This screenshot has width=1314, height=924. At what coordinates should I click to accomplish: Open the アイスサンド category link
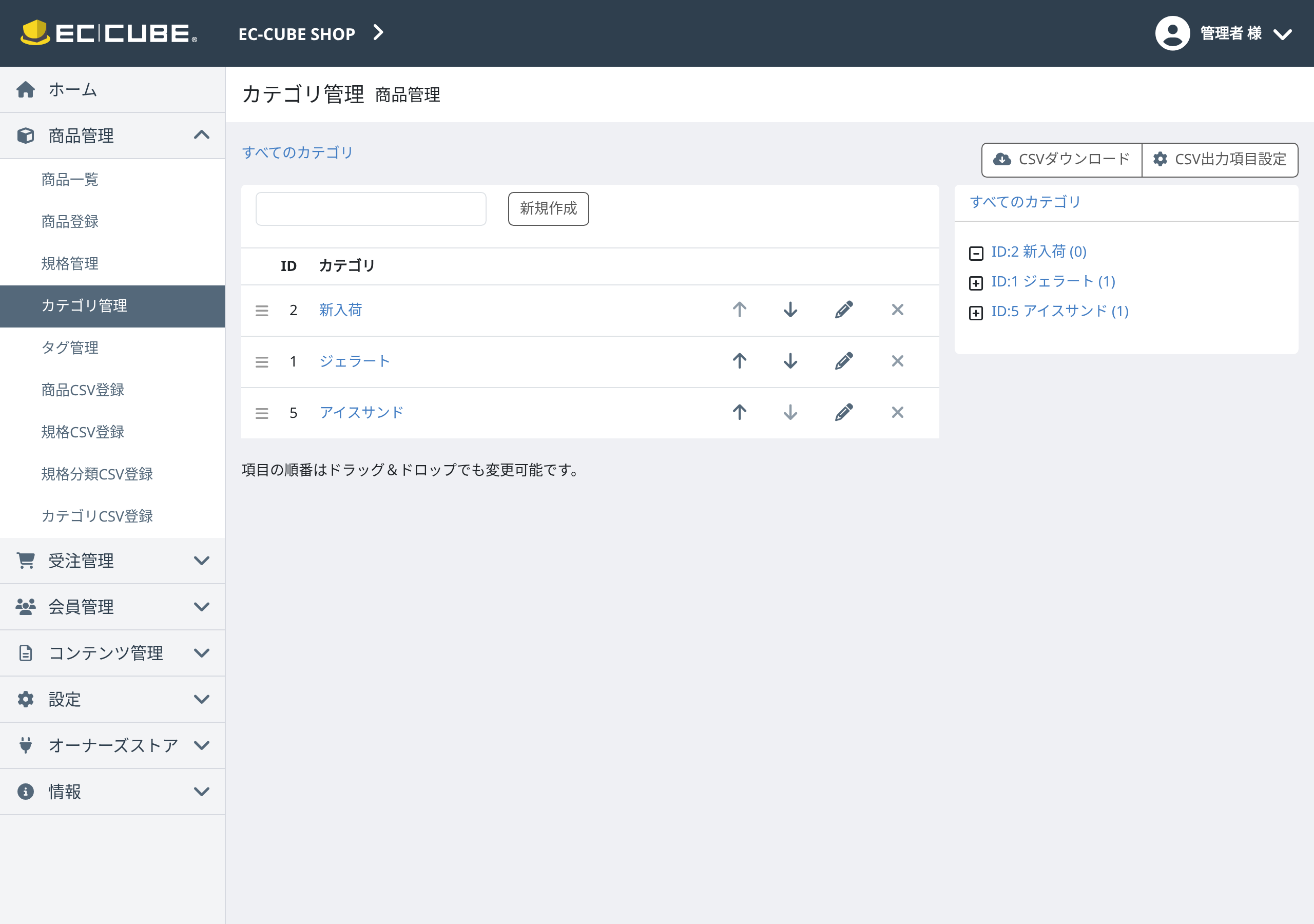[x=362, y=412]
